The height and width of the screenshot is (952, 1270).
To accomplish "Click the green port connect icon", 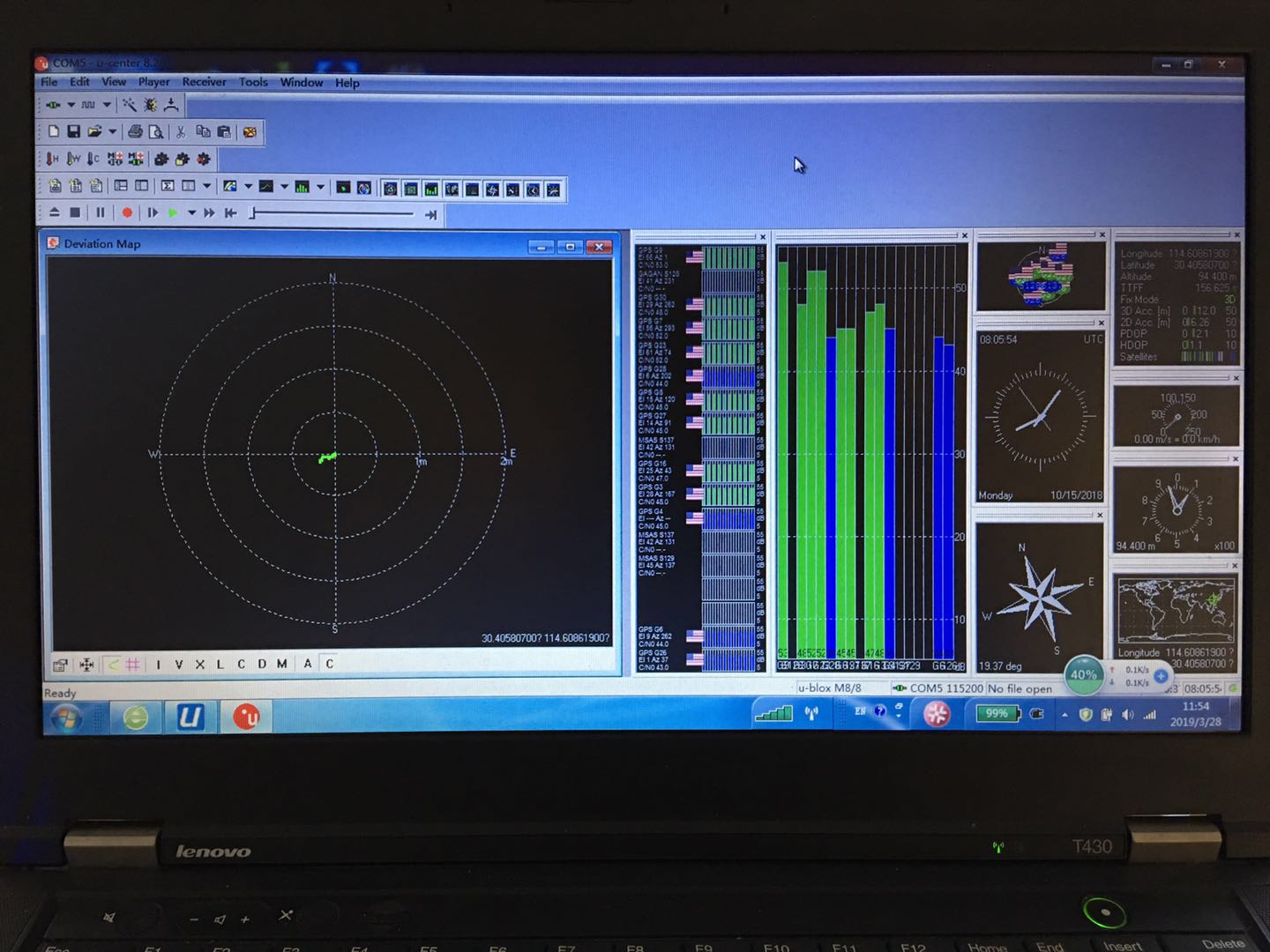I will click(54, 105).
